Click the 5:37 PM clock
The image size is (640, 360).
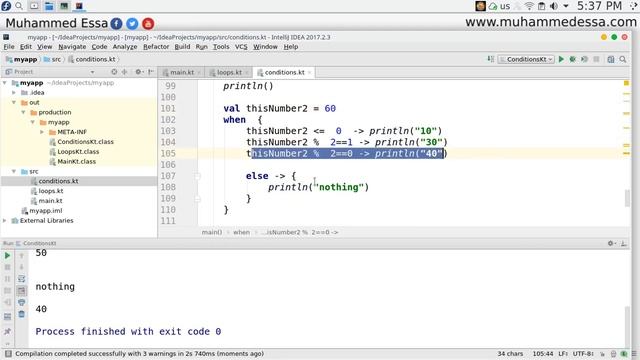599,6
